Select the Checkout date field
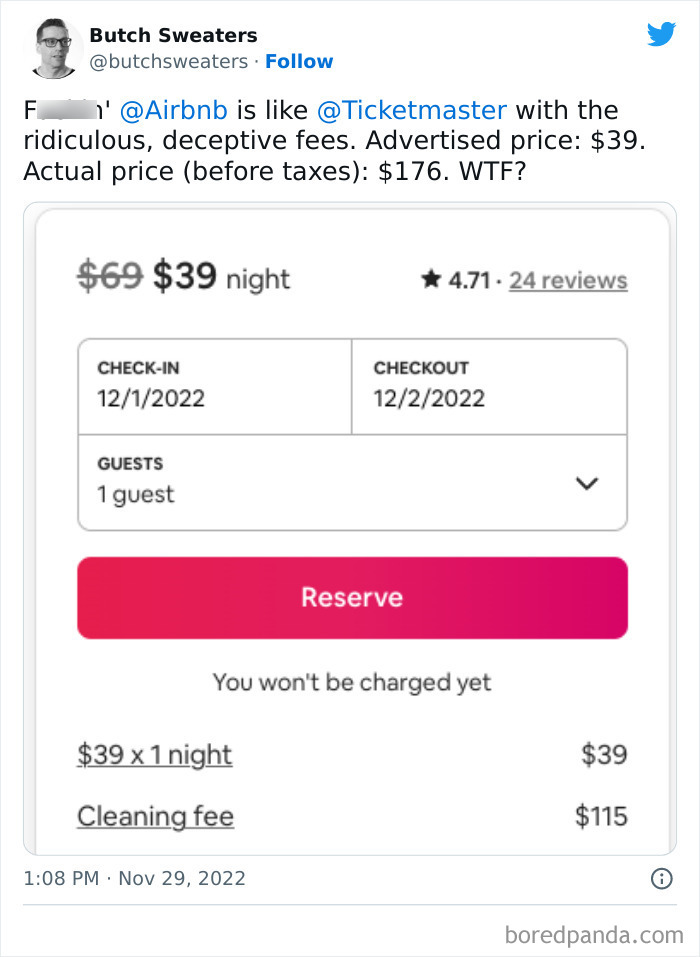 [489, 386]
